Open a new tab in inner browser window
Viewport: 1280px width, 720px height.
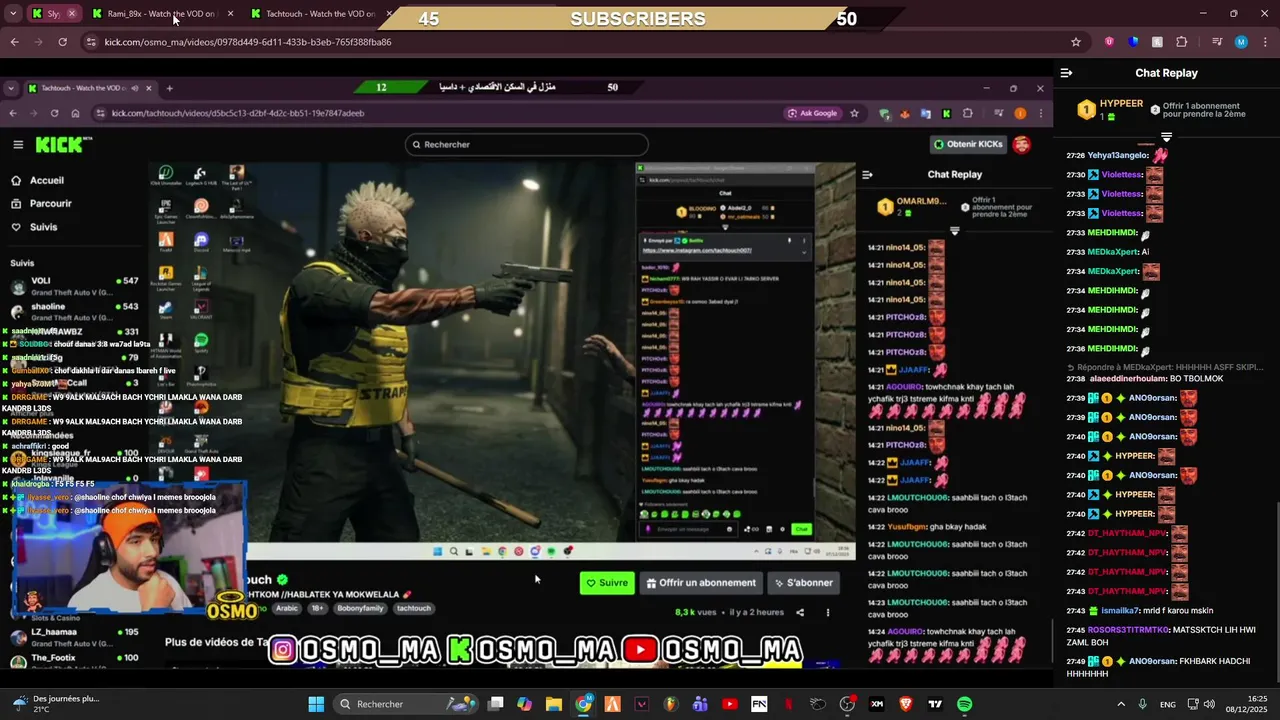[x=169, y=88]
